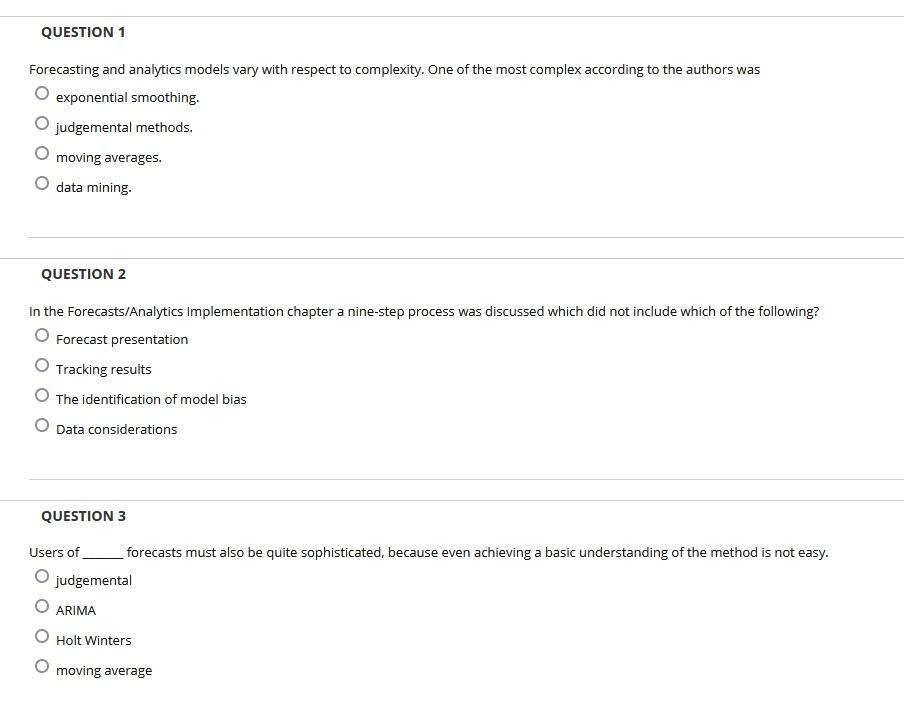Click the nine-step process question text
Image resolution: width=904 pixels, height=704 pixels.
click(x=423, y=311)
